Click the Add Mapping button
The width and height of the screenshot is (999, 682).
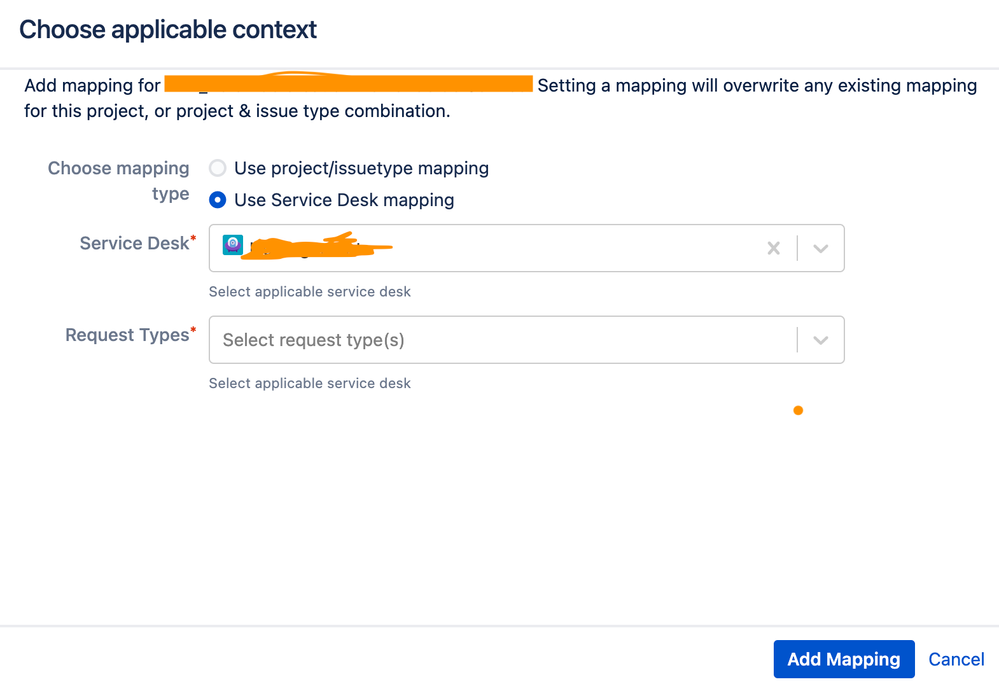coord(843,659)
